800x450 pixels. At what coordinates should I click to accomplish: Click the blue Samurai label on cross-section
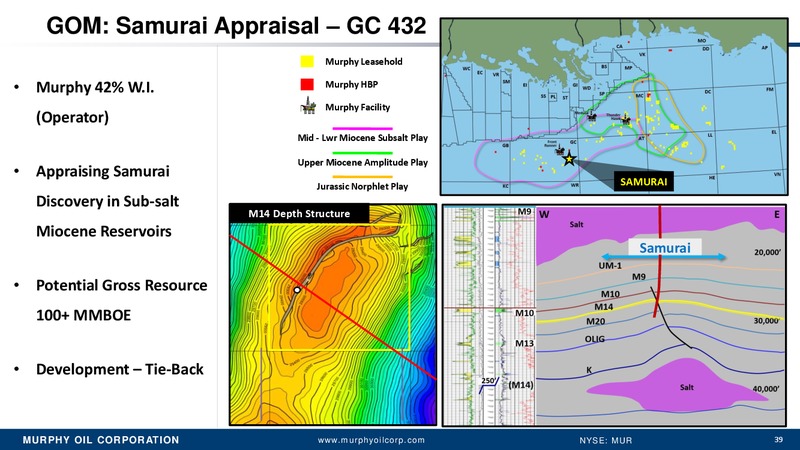[x=665, y=248]
